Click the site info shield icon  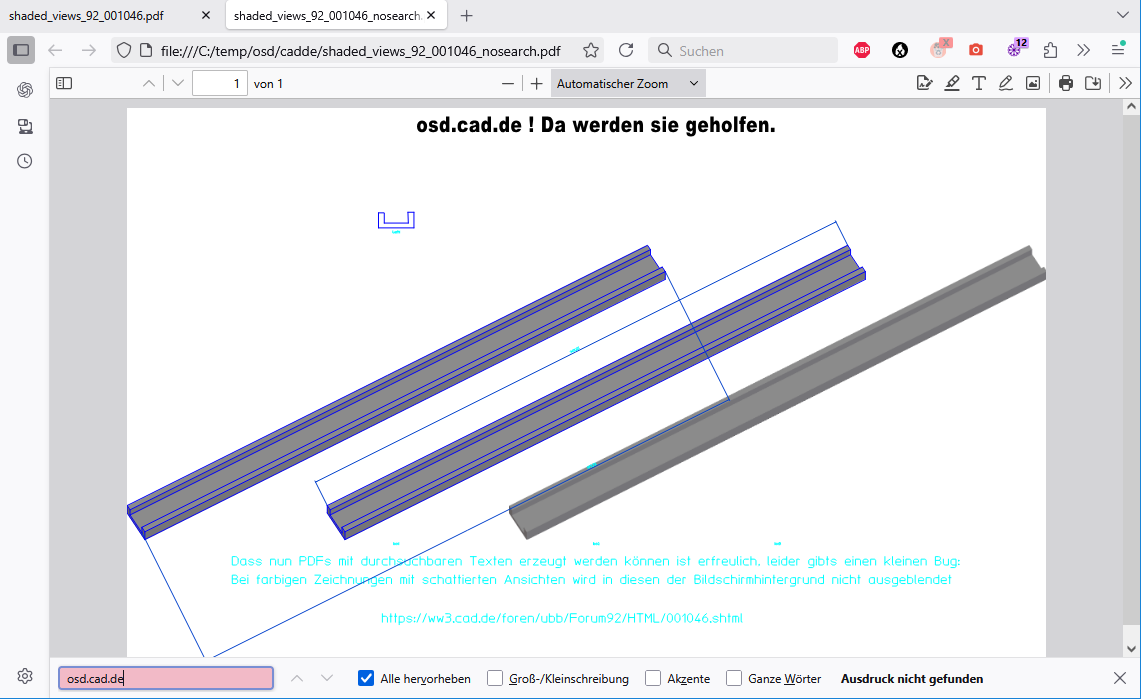(x=124, y=50)
